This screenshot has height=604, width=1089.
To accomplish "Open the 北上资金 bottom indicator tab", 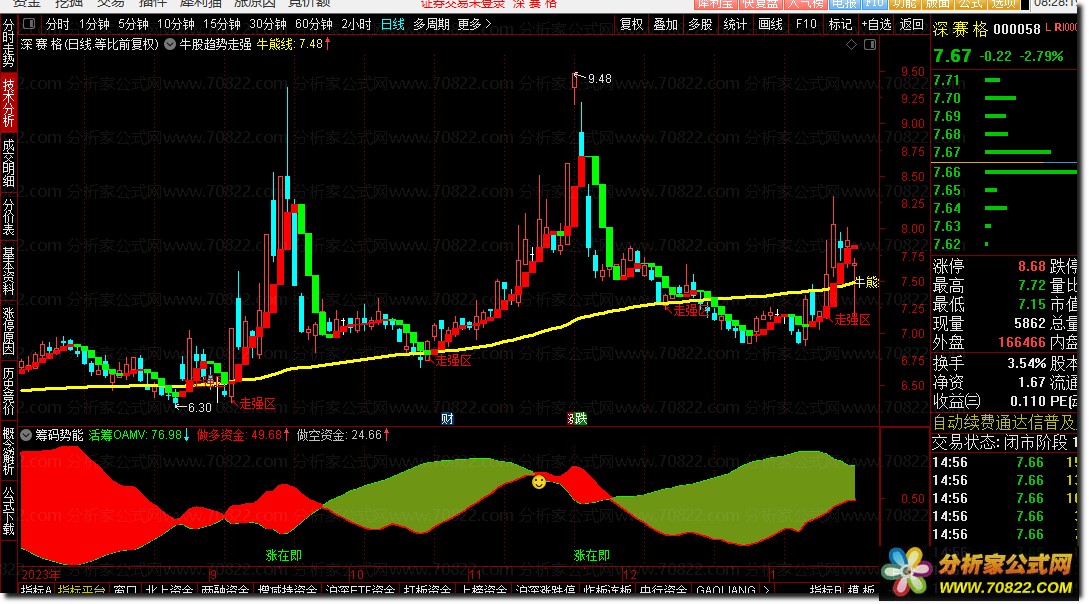I will 169,591.
